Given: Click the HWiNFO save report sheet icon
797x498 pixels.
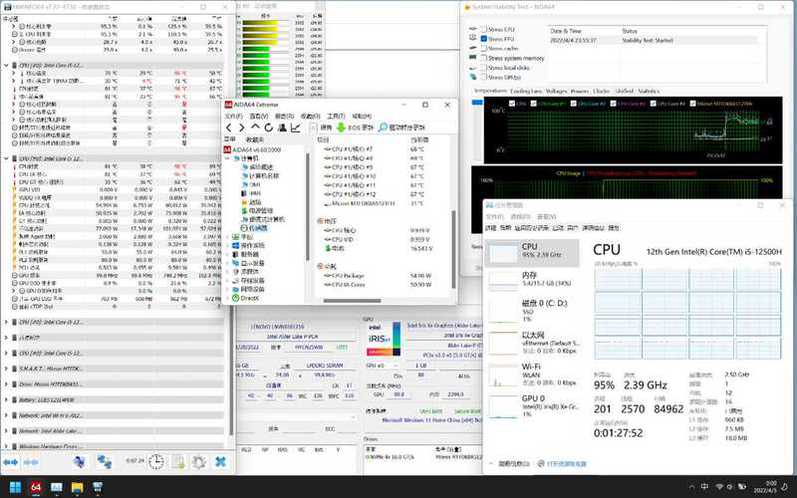Looking at the screenshot, I should (x=178, y=461).
